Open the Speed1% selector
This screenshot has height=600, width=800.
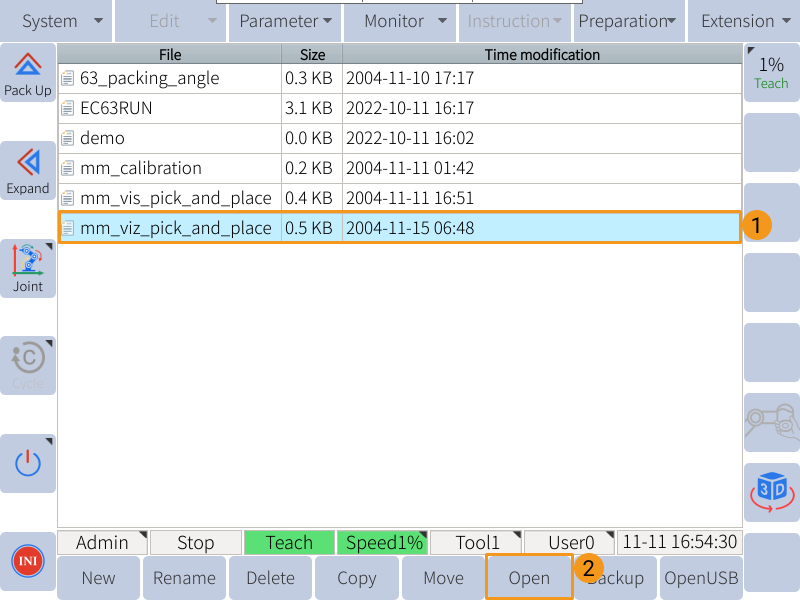pyautogui.click(x=383, y=542)
